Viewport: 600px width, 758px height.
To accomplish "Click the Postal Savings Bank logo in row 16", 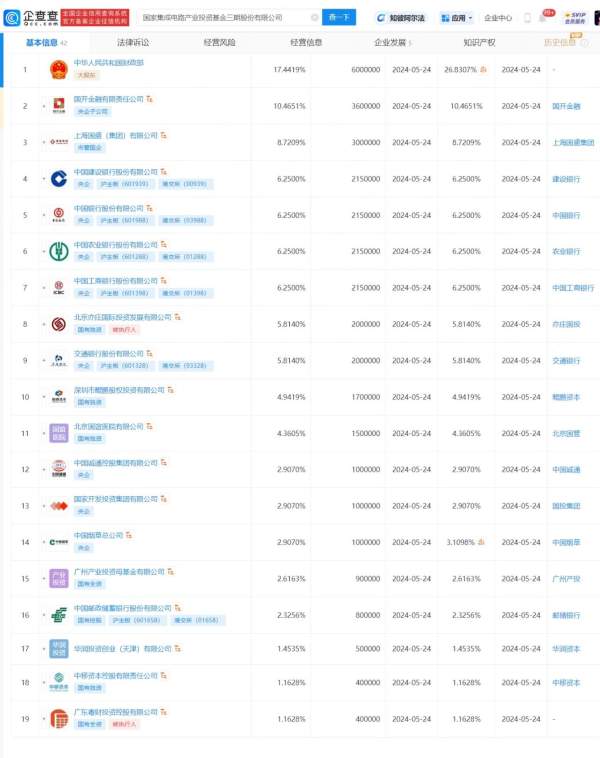I will (x=59, y=615).
